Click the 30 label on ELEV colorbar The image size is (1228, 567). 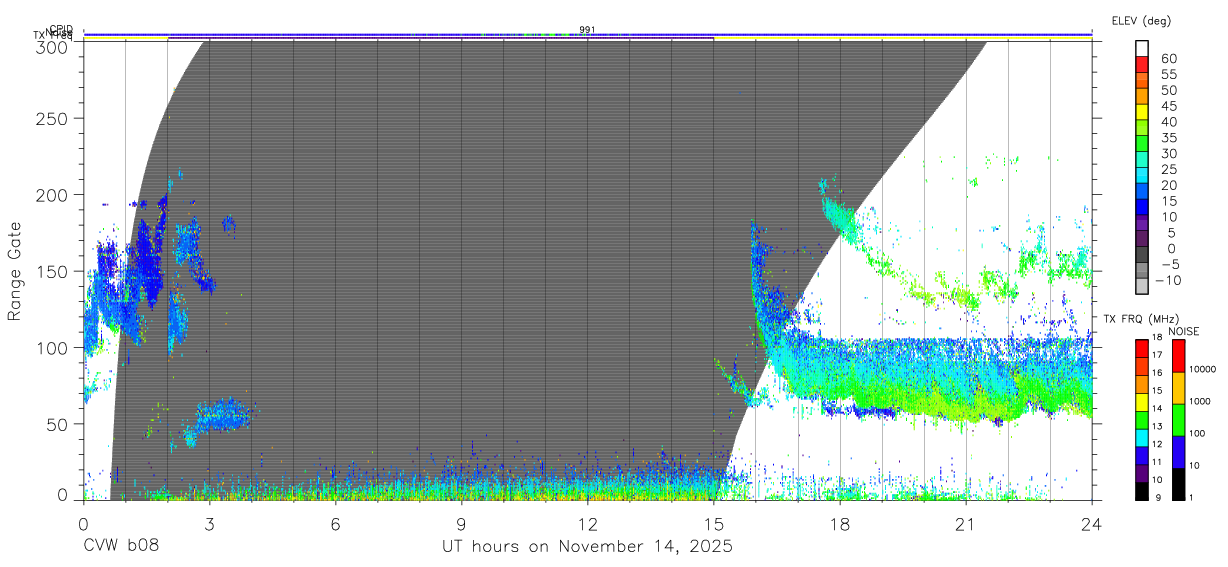coord(1167,154)
